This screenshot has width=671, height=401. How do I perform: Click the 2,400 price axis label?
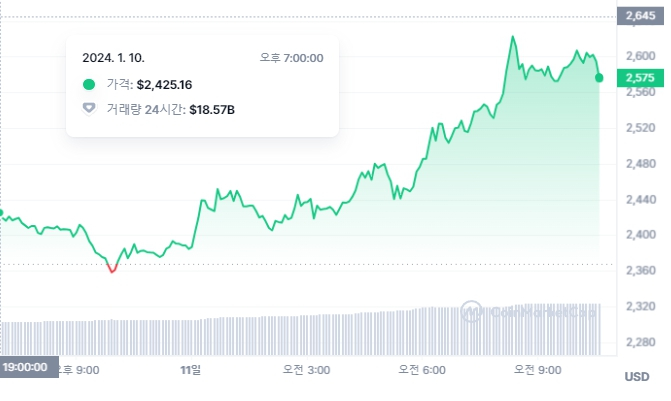638,235
